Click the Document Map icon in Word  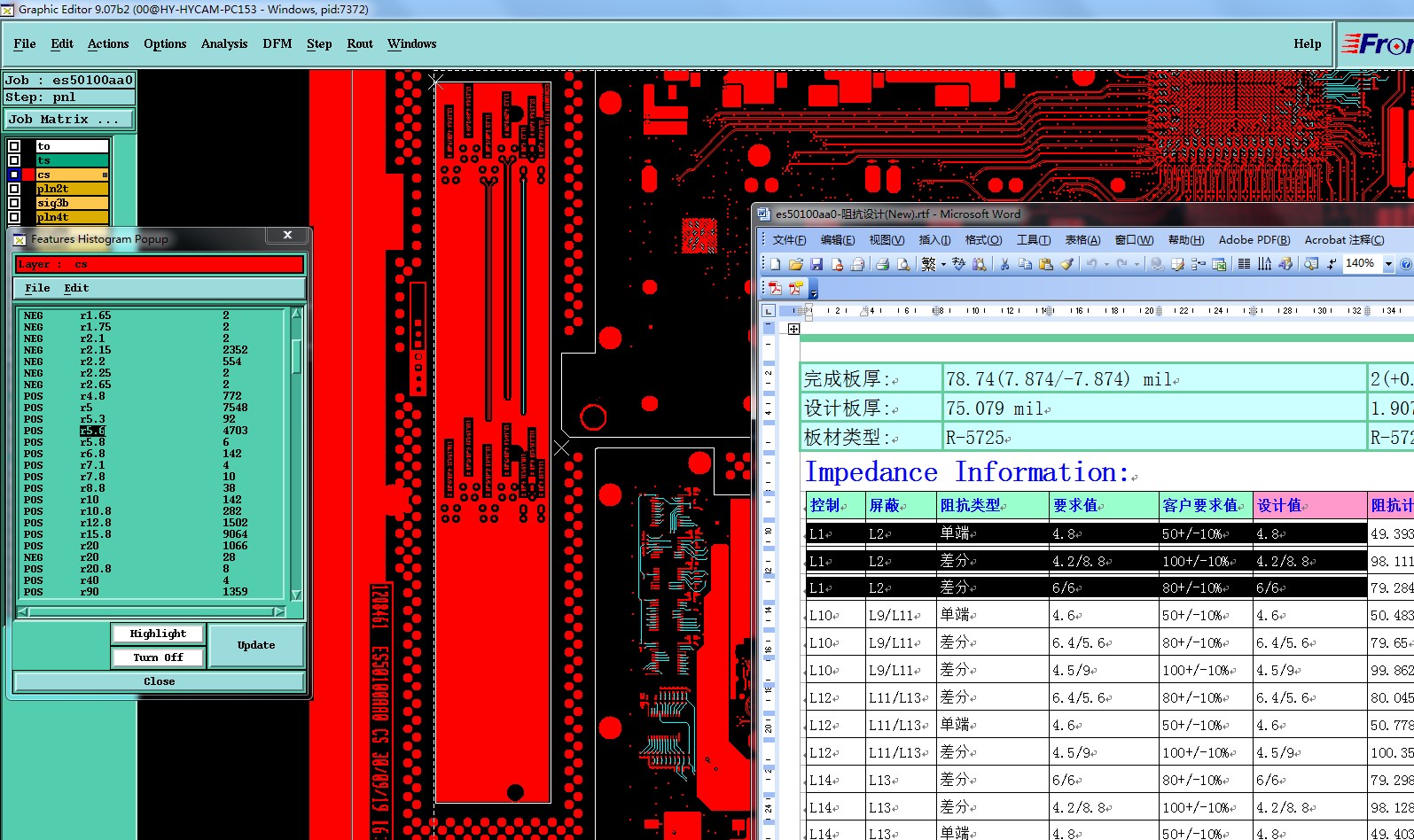pyautogui.click(x=1310, y=264)
